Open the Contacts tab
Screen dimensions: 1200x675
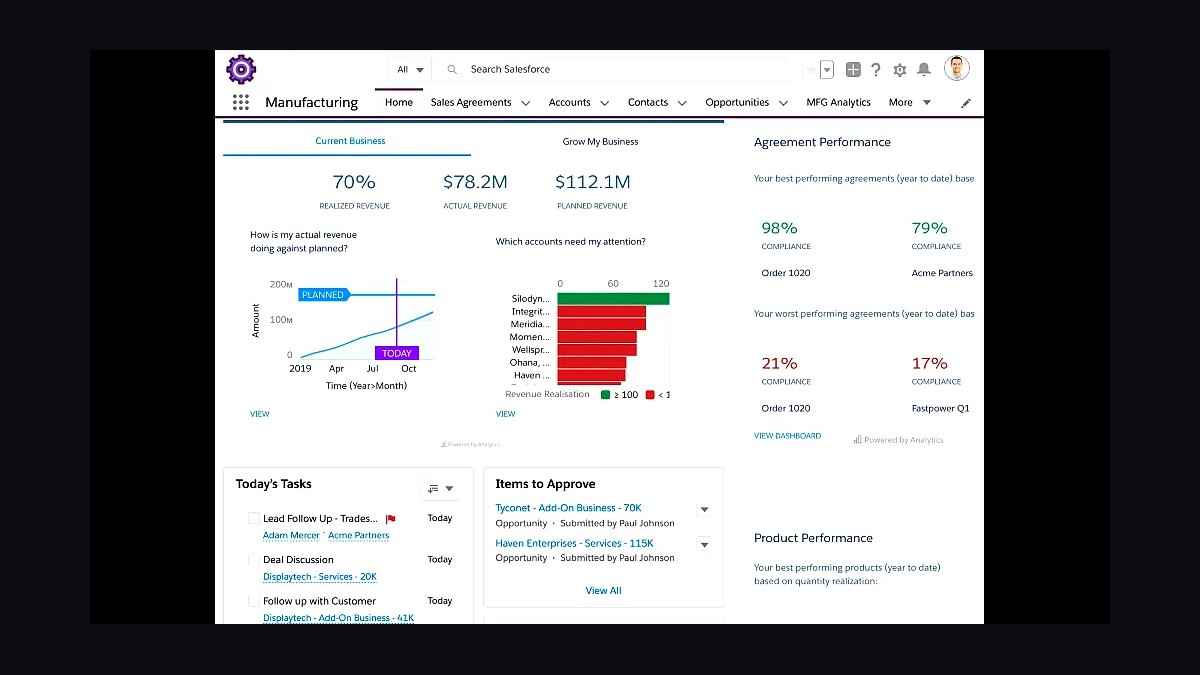click(648, 102)
